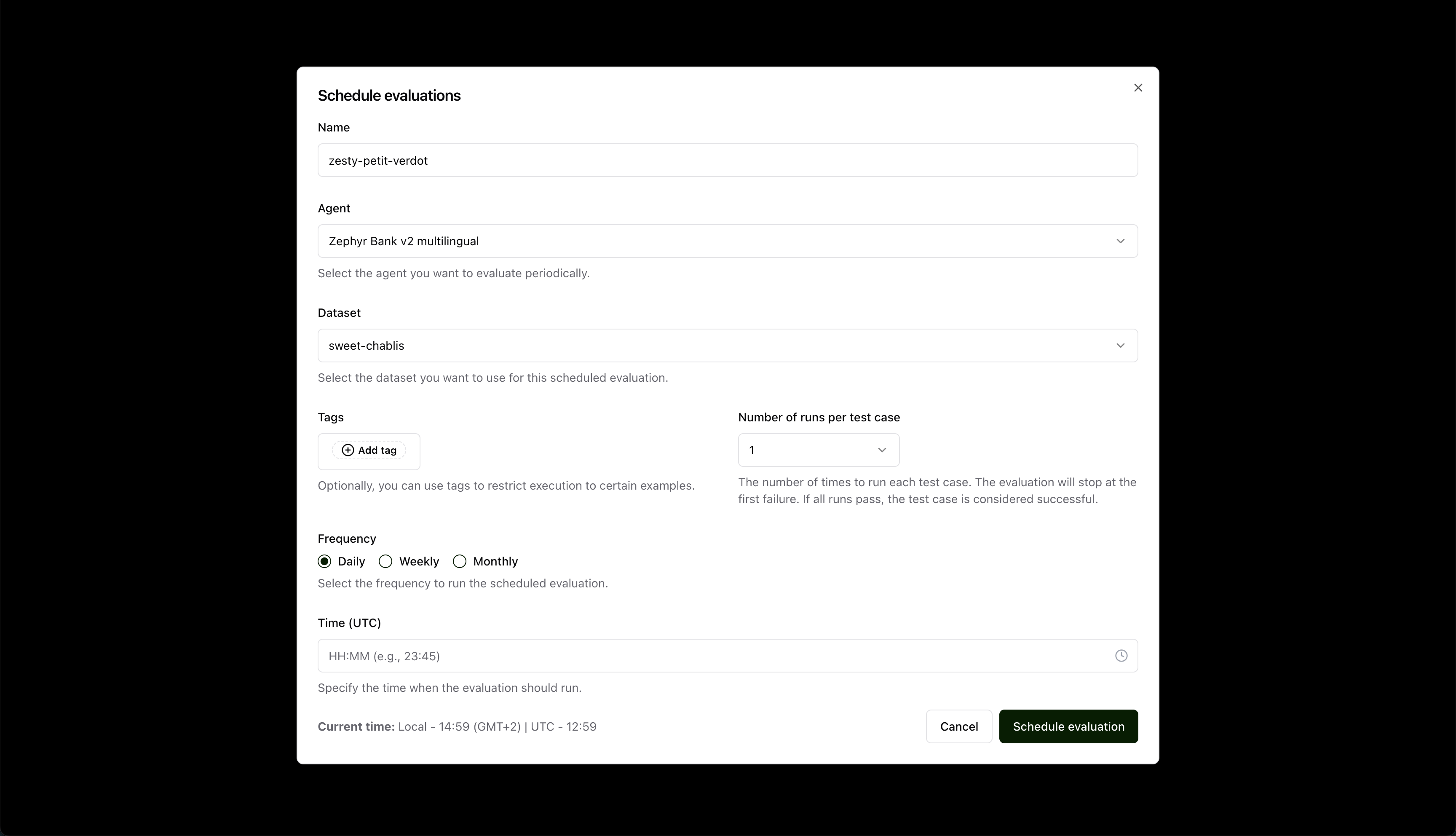
Task: Focus the Name field containing zesty-petit-verdot
Action: pyautogui.click(x=727, y=160)
